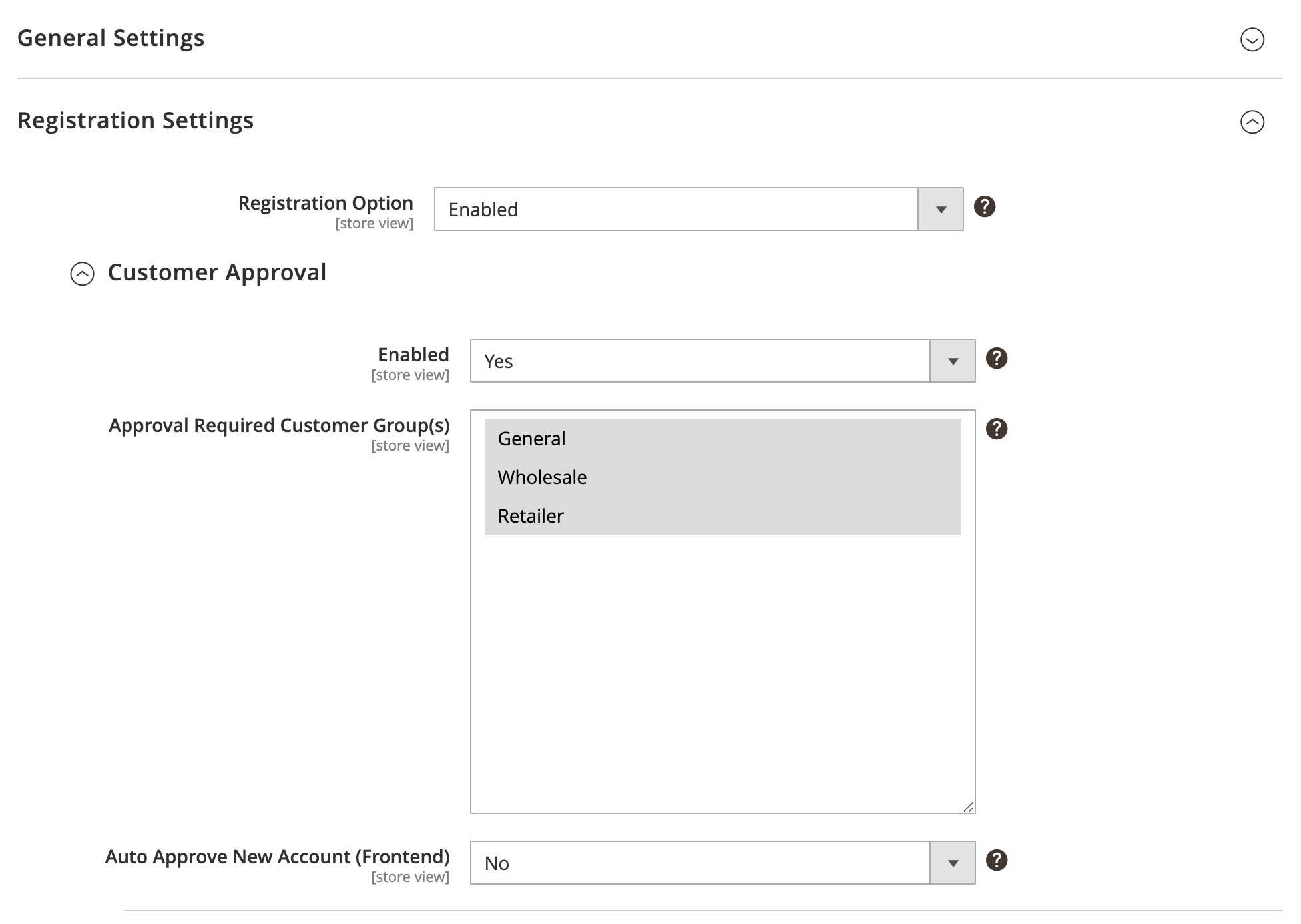The width and height of the screenshot is (1301, 924).
Task: Click the Registration Option label
Action: pos(326,203)
